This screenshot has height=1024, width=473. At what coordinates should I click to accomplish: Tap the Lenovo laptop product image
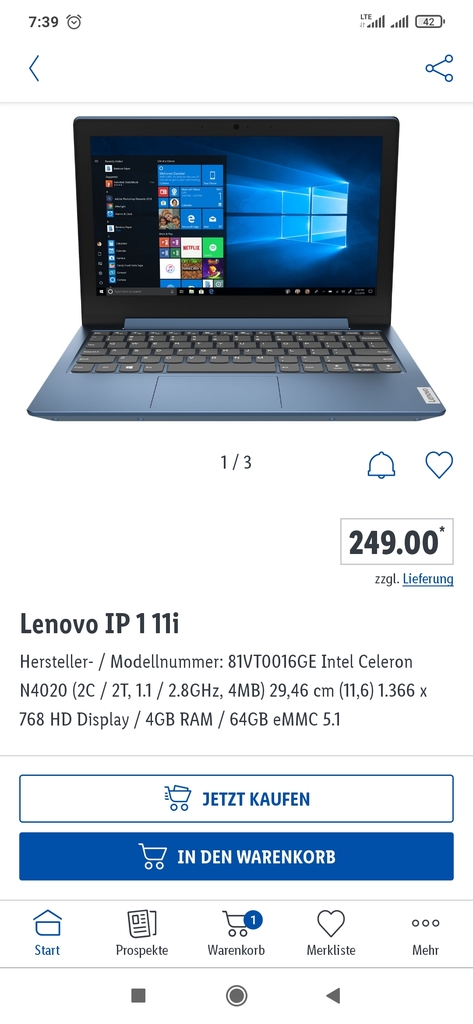coord(236,268)
